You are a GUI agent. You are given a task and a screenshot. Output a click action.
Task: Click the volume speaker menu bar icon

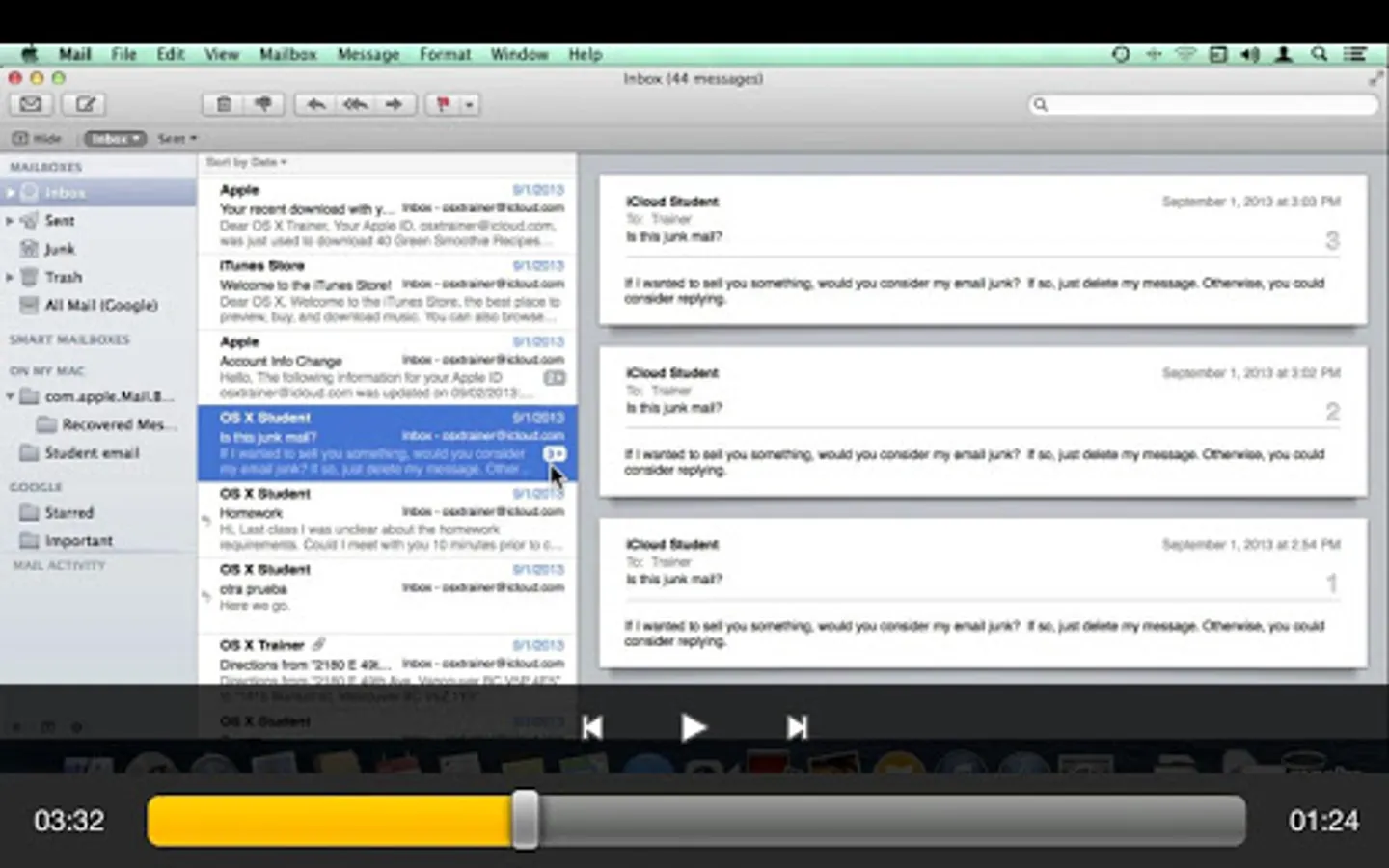coord(1250,54)
